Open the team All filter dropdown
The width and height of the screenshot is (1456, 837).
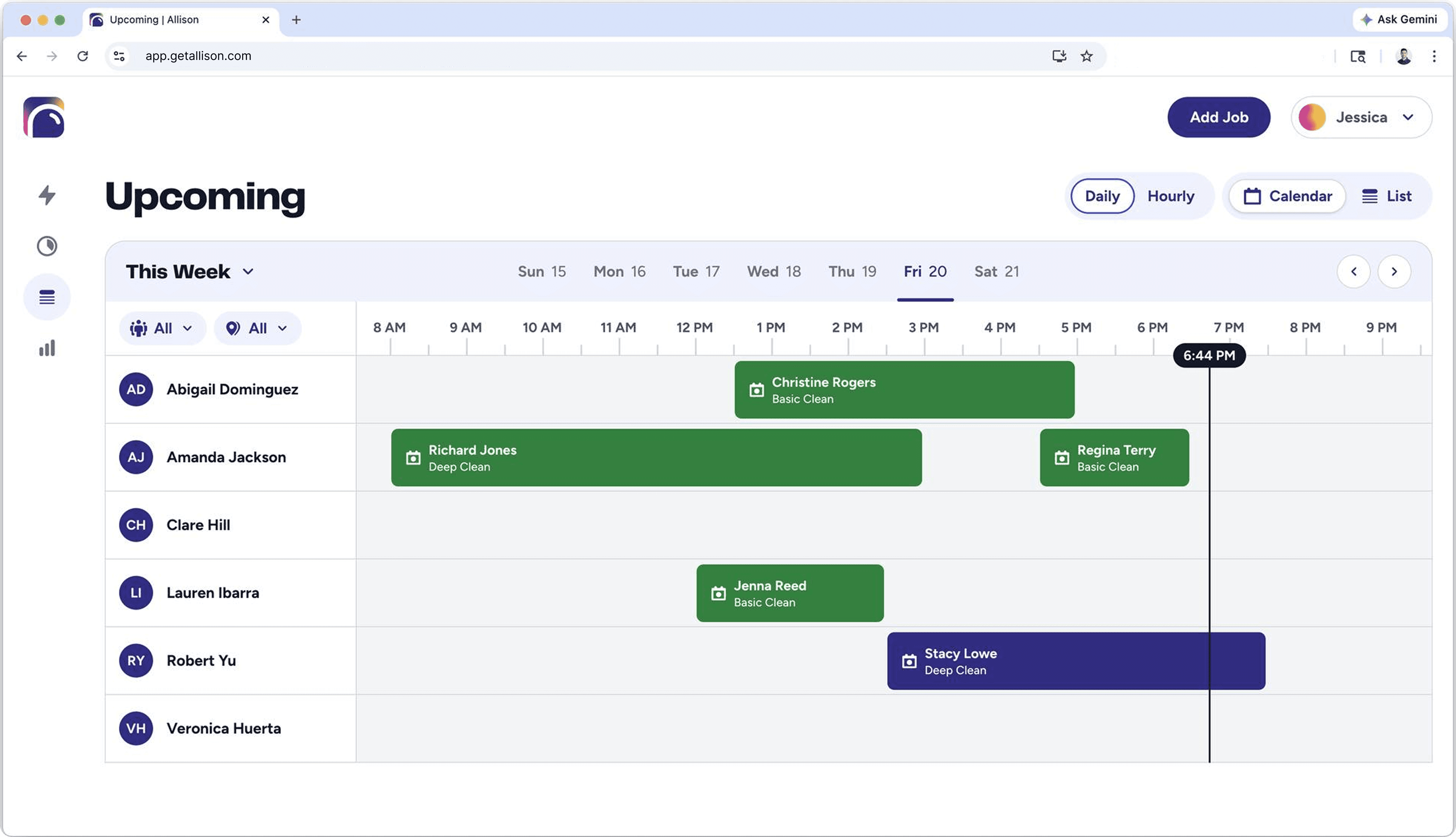(161, 328)
